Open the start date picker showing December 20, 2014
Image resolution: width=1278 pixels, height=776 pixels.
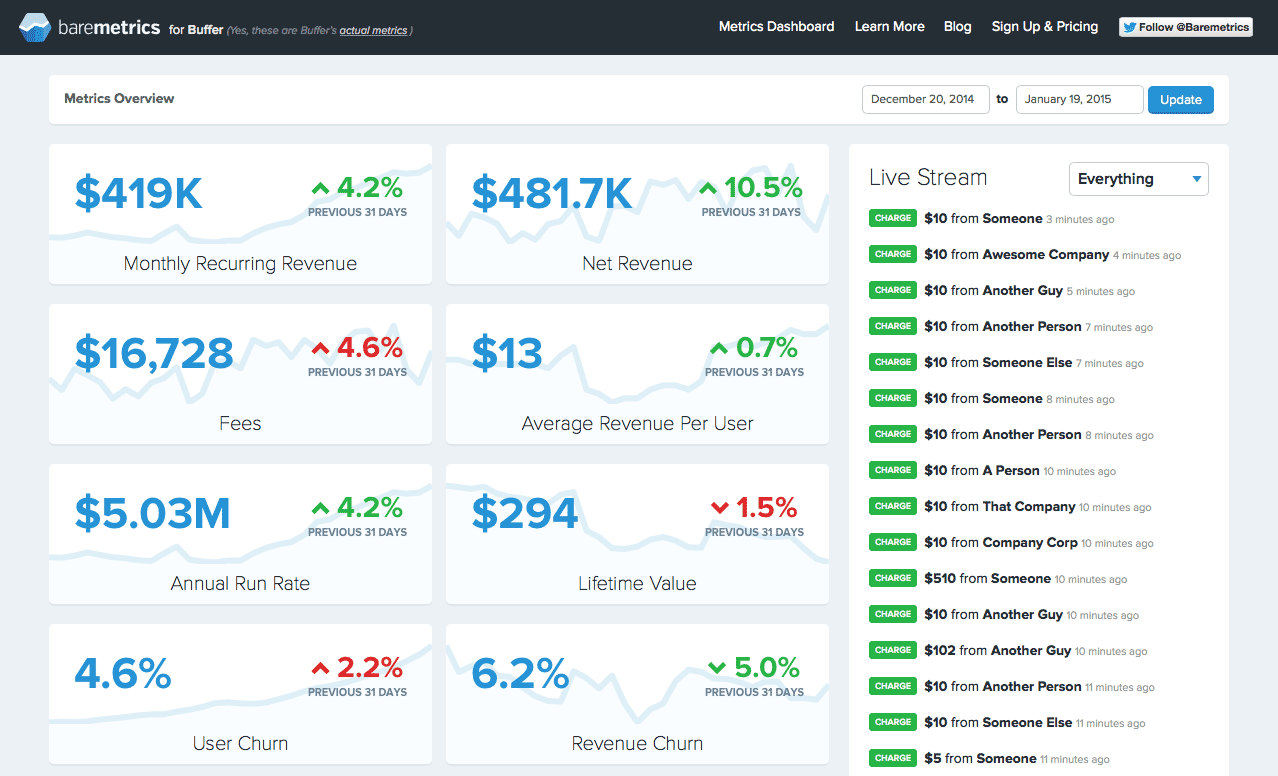925,99
